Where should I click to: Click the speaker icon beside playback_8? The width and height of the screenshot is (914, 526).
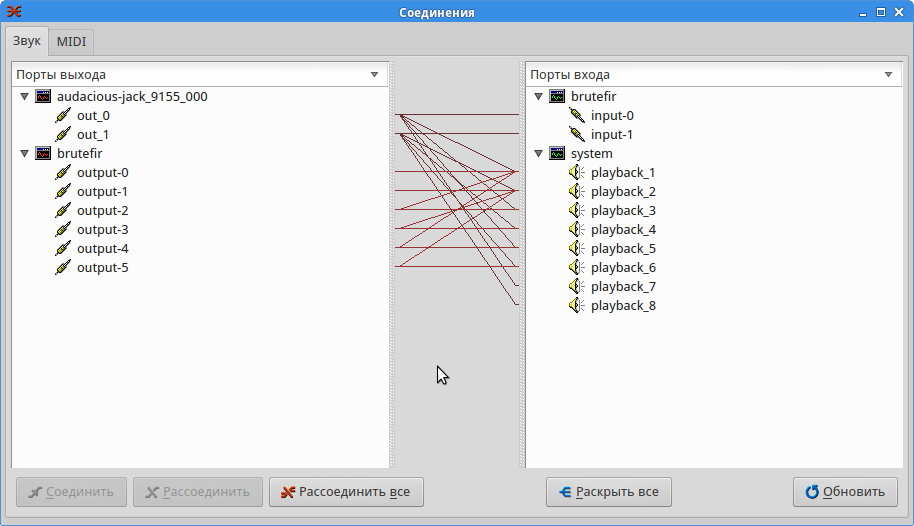coord(576,306)
